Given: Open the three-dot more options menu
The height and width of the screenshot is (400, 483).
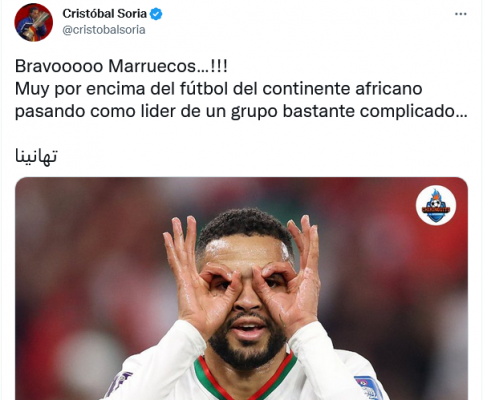Looking at the screenshot, I should [461, 14].
